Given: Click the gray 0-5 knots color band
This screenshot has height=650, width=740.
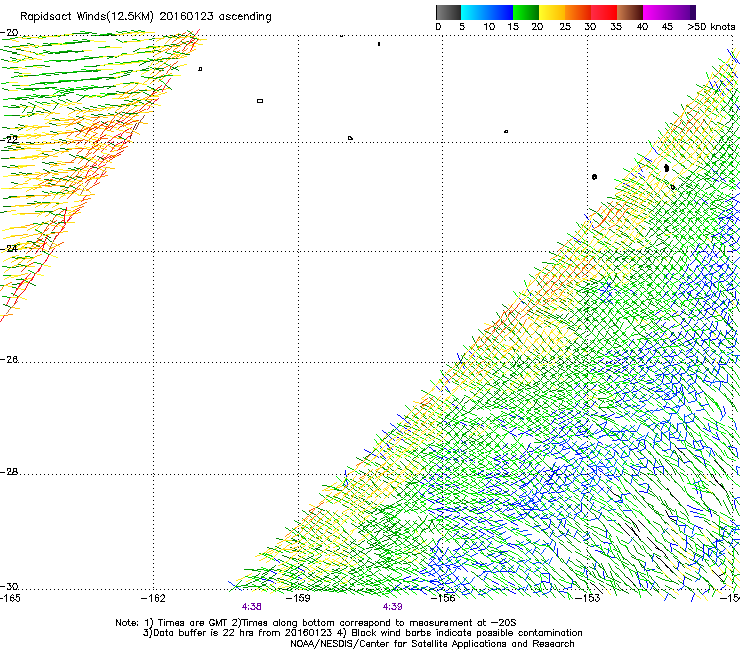Looking at the screenshot, I should [448, 12].
